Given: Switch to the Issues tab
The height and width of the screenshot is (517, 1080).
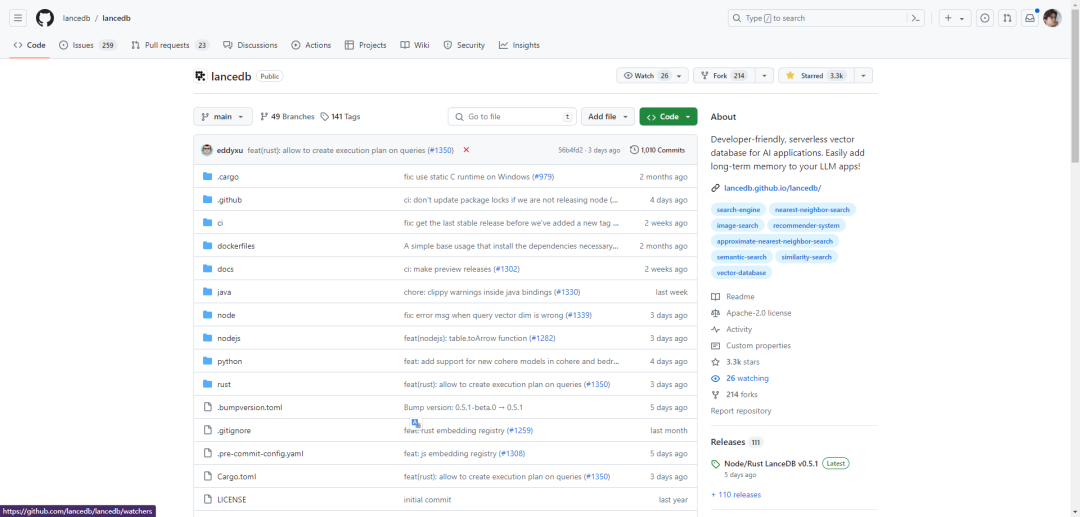Looking at the screenshot, I should point(87,45).
